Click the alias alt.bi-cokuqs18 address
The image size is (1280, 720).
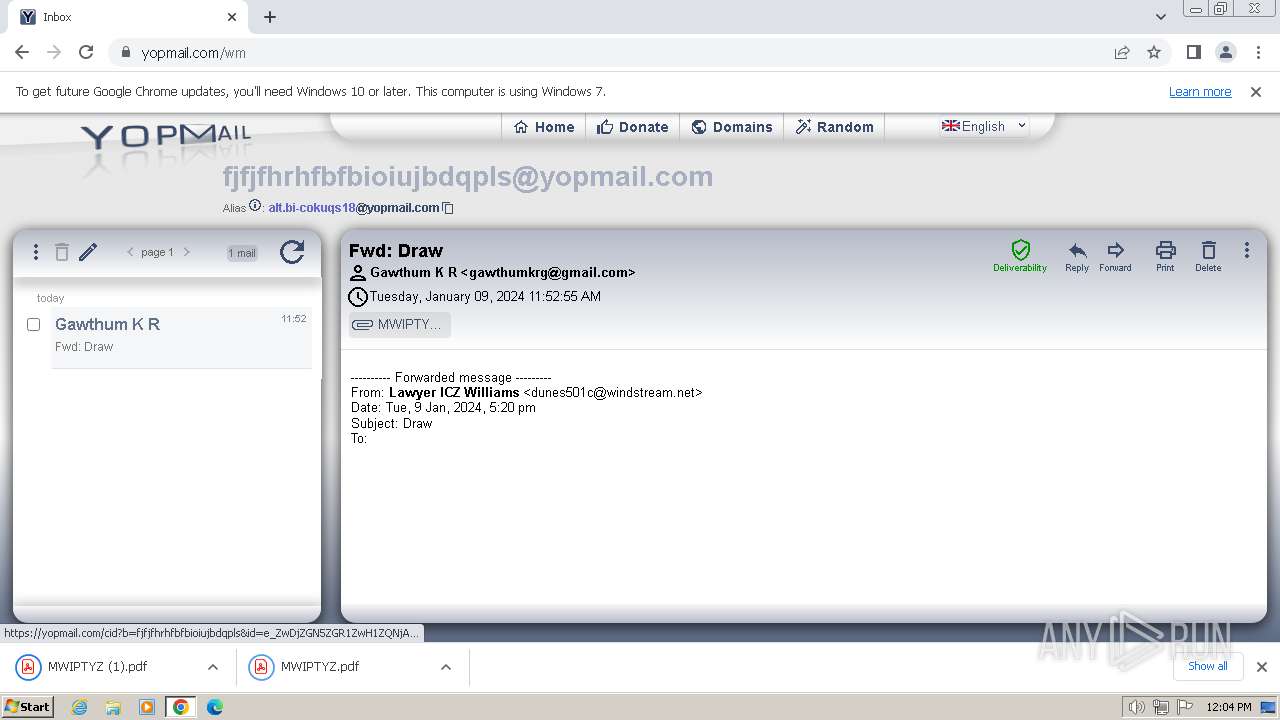(354, 208)
